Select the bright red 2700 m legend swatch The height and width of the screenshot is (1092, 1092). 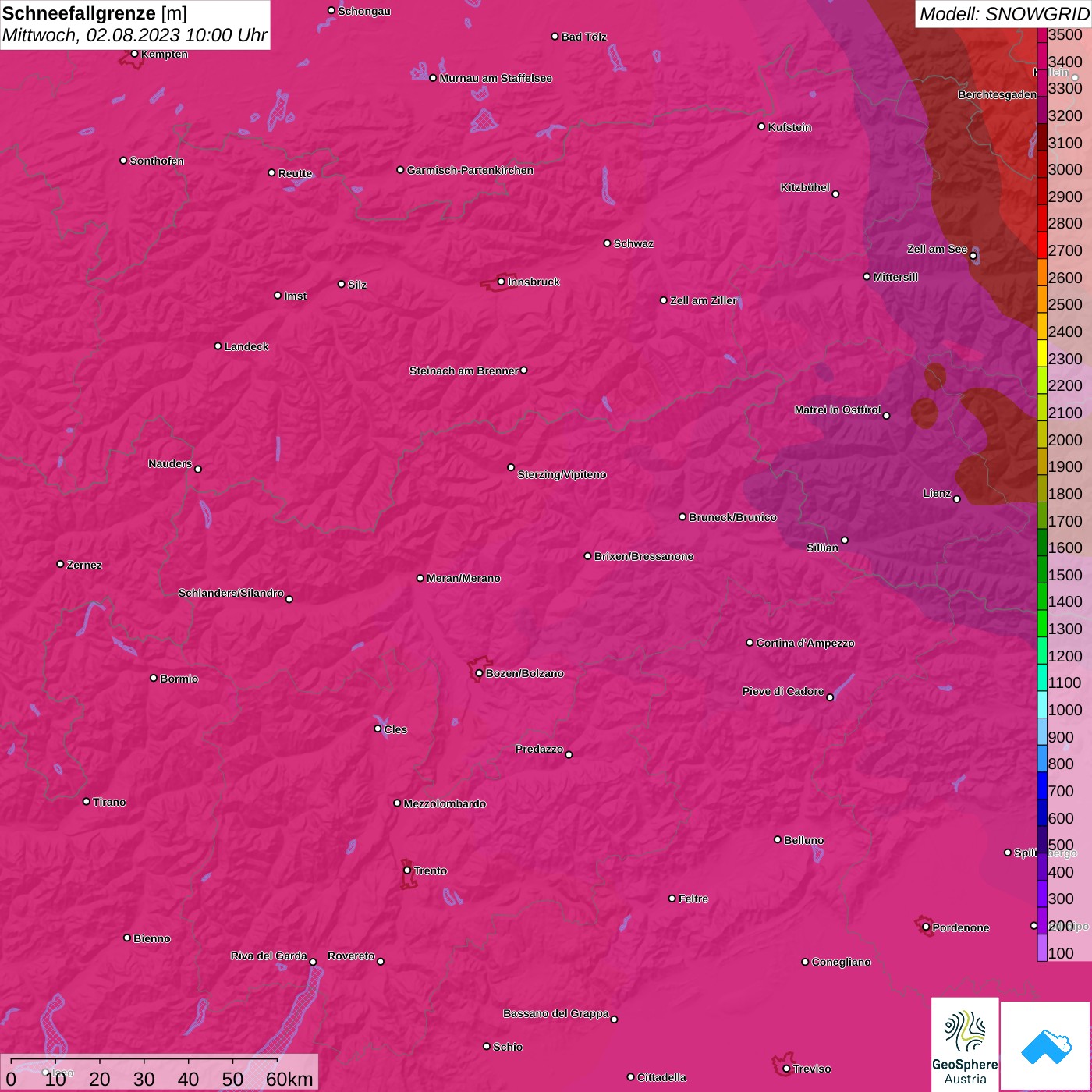pyautogui.click(x=1041, y=245)
